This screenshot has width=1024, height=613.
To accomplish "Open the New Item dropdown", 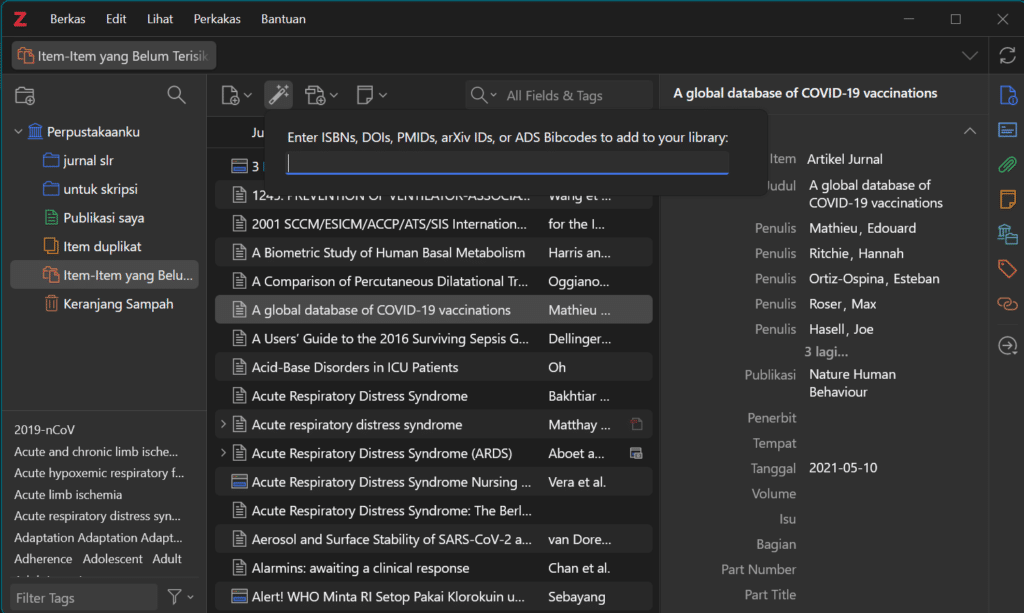I will (x=236, y=95).
